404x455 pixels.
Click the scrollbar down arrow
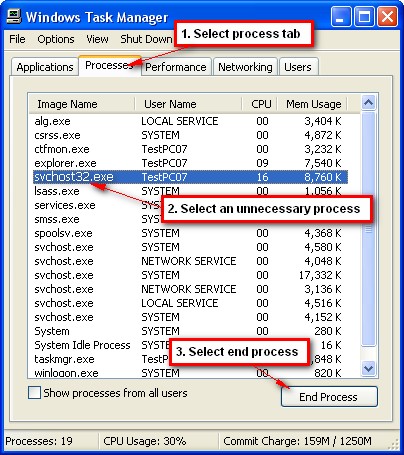368,369
